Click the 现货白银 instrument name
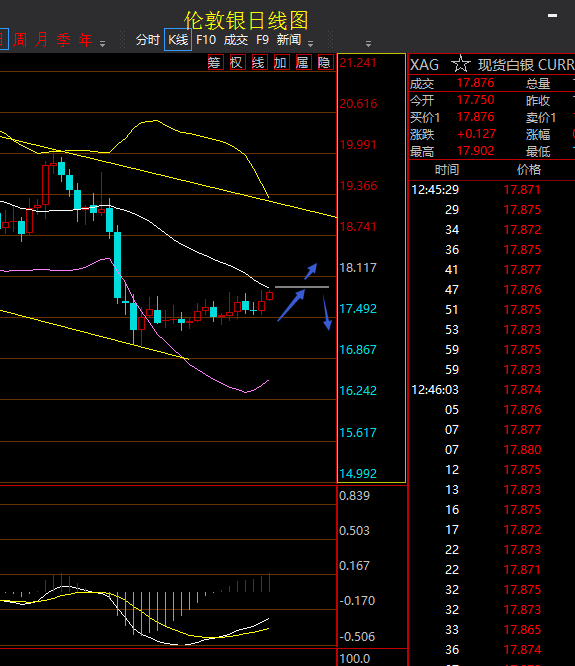Viewport: 575px width, 666px height. [x=505, y=65]
